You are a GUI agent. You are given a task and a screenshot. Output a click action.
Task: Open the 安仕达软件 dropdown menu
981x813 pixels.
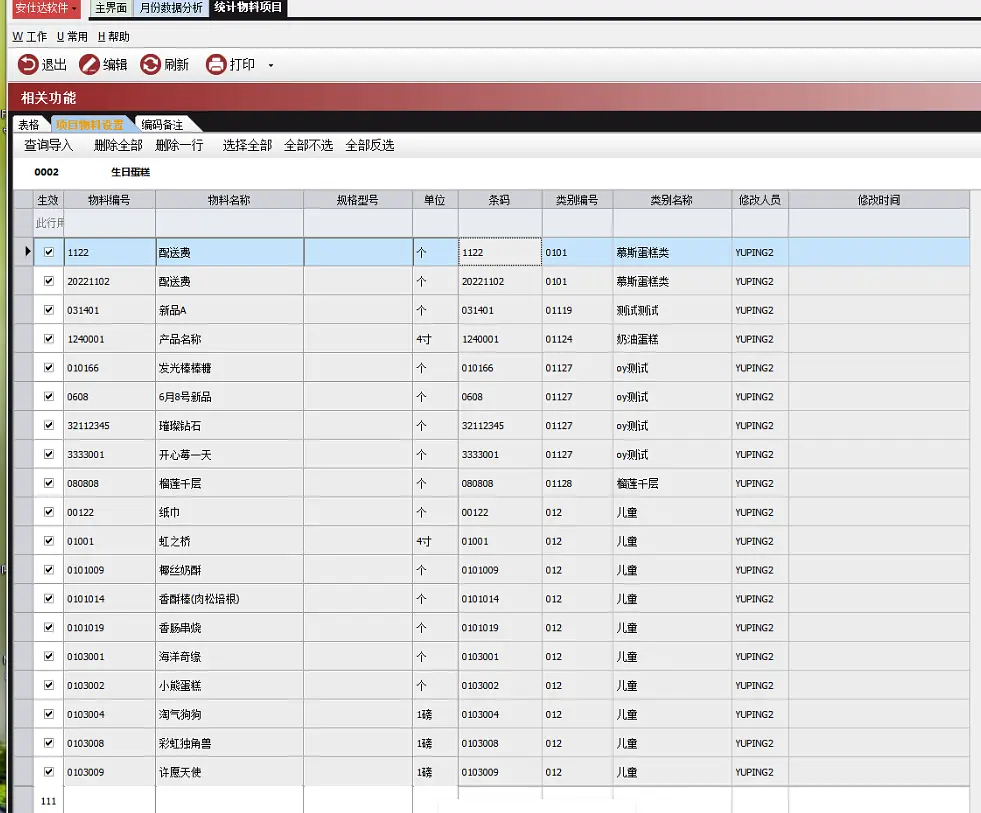point(46,8)
